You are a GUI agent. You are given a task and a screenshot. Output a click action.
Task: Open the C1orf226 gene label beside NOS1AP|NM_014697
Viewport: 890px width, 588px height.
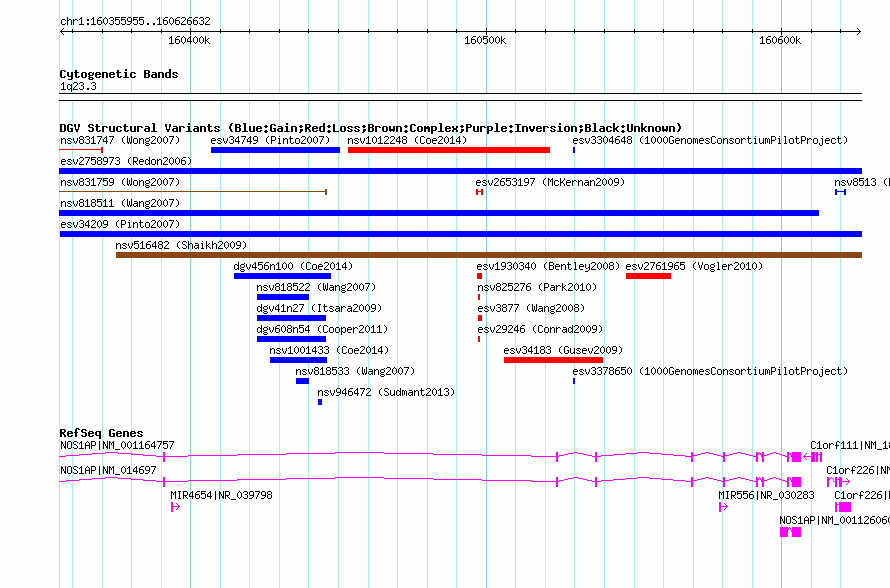tap(858, 471)
